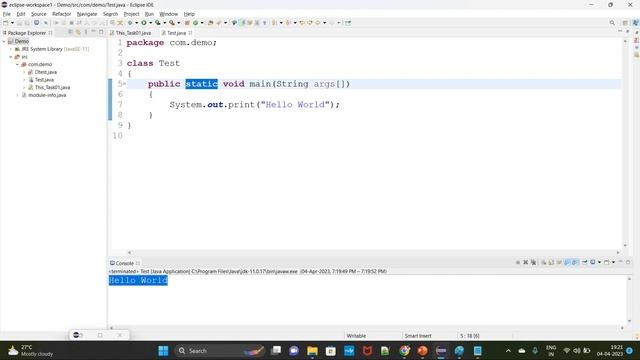
Task: Click the editor horizontal scrollbar
Action: 373,253
